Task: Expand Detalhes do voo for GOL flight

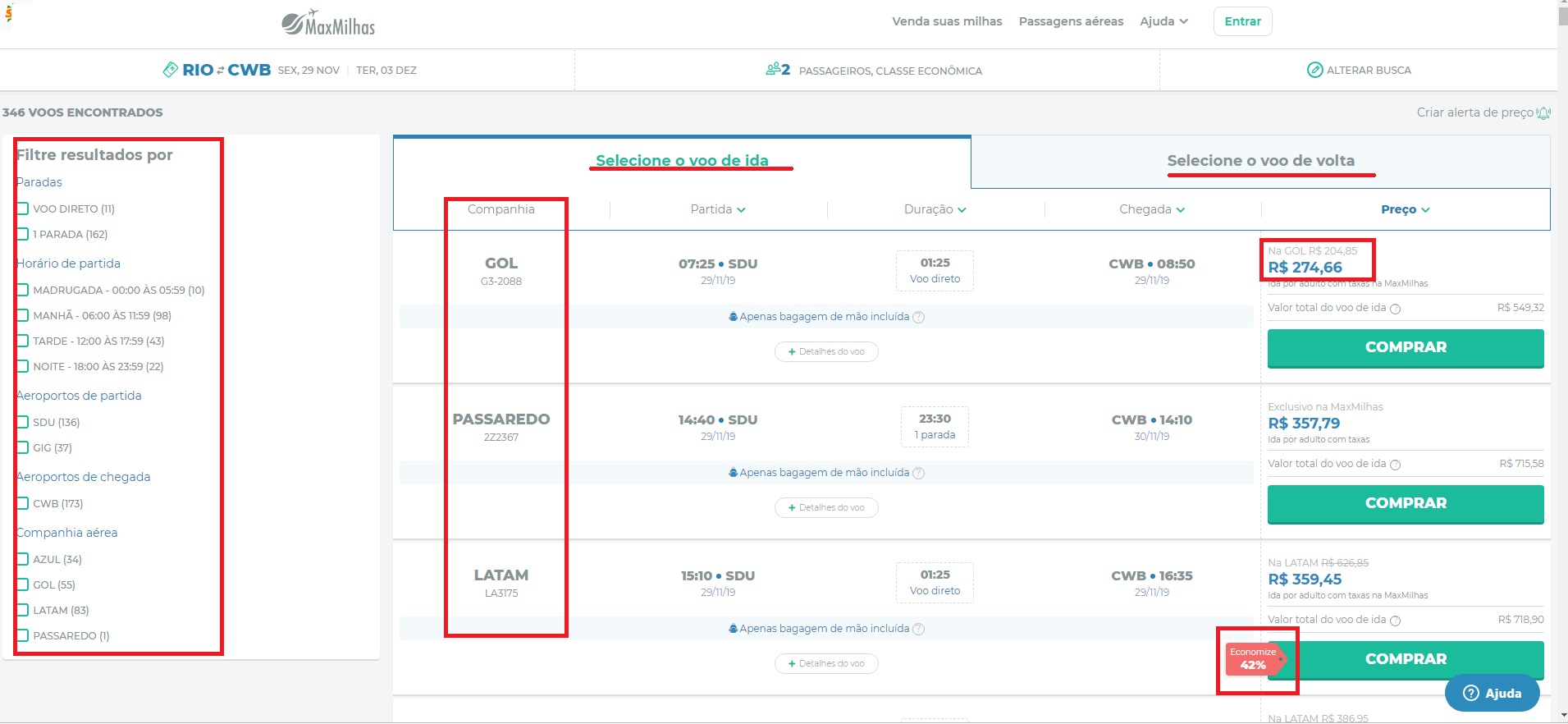Action: click(x=826, y=351)
